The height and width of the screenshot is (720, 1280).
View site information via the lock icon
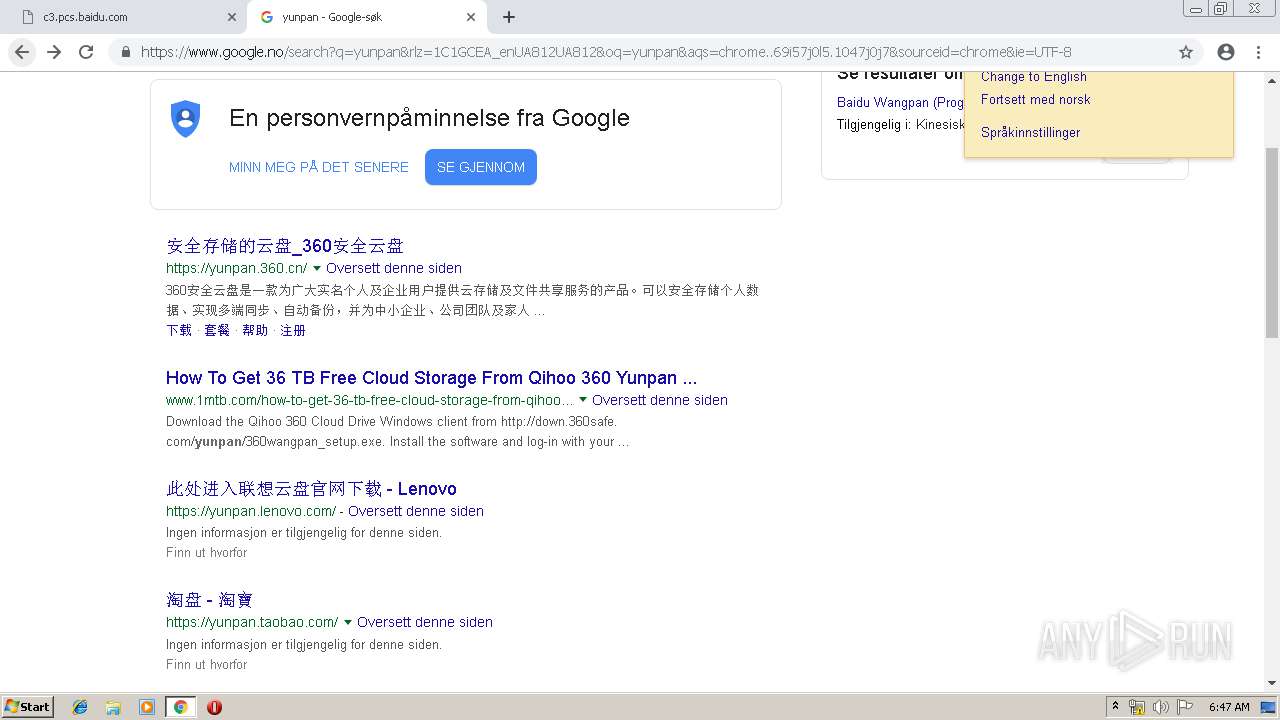[125, 52]
